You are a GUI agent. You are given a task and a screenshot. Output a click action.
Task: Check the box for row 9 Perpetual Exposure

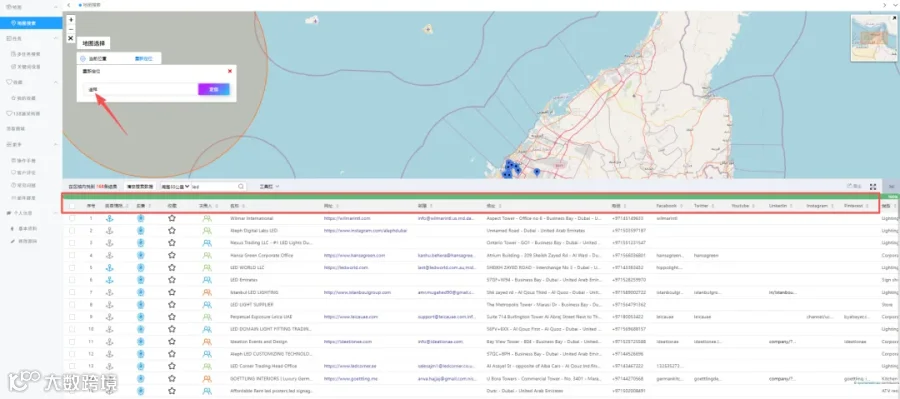click(72, 317)
